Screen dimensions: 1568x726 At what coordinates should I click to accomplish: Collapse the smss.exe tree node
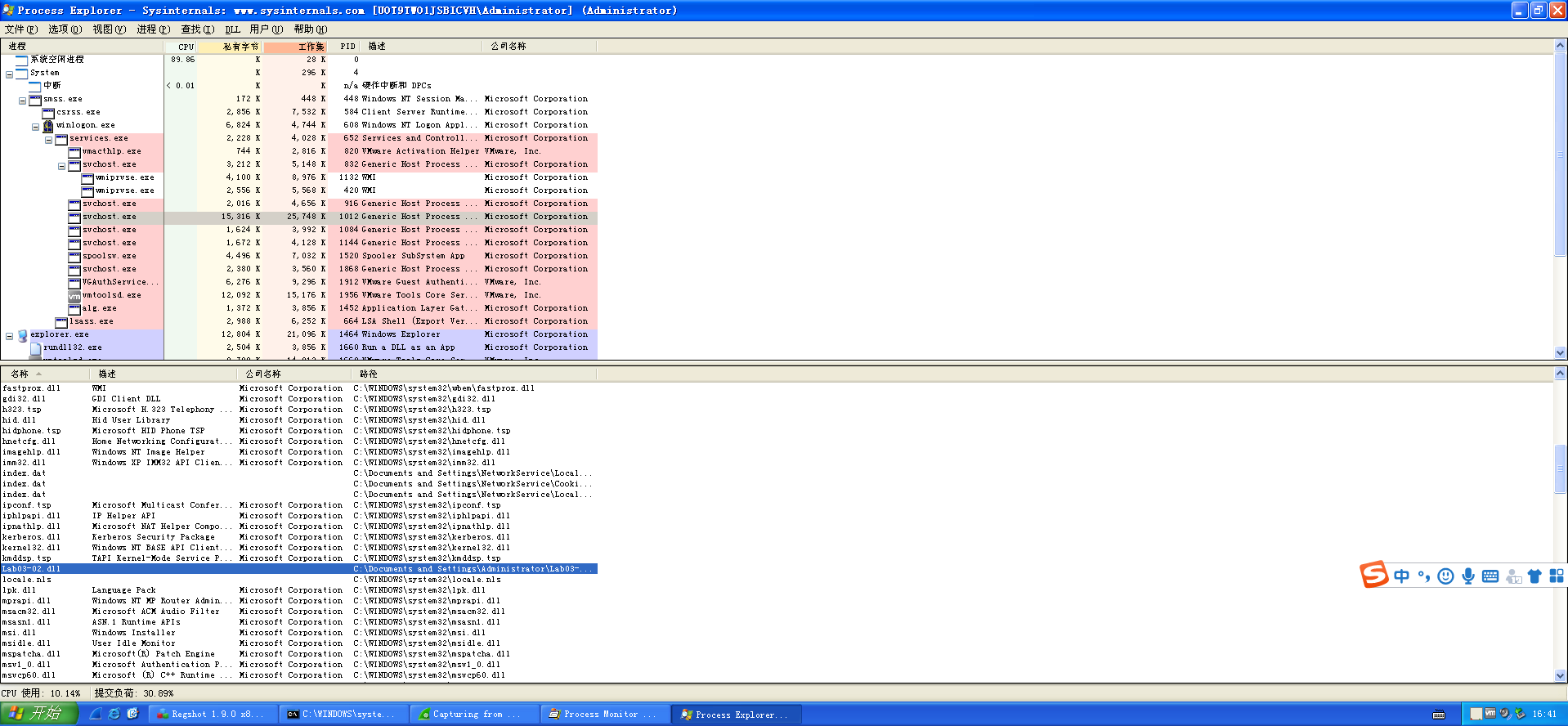[22, 101]
